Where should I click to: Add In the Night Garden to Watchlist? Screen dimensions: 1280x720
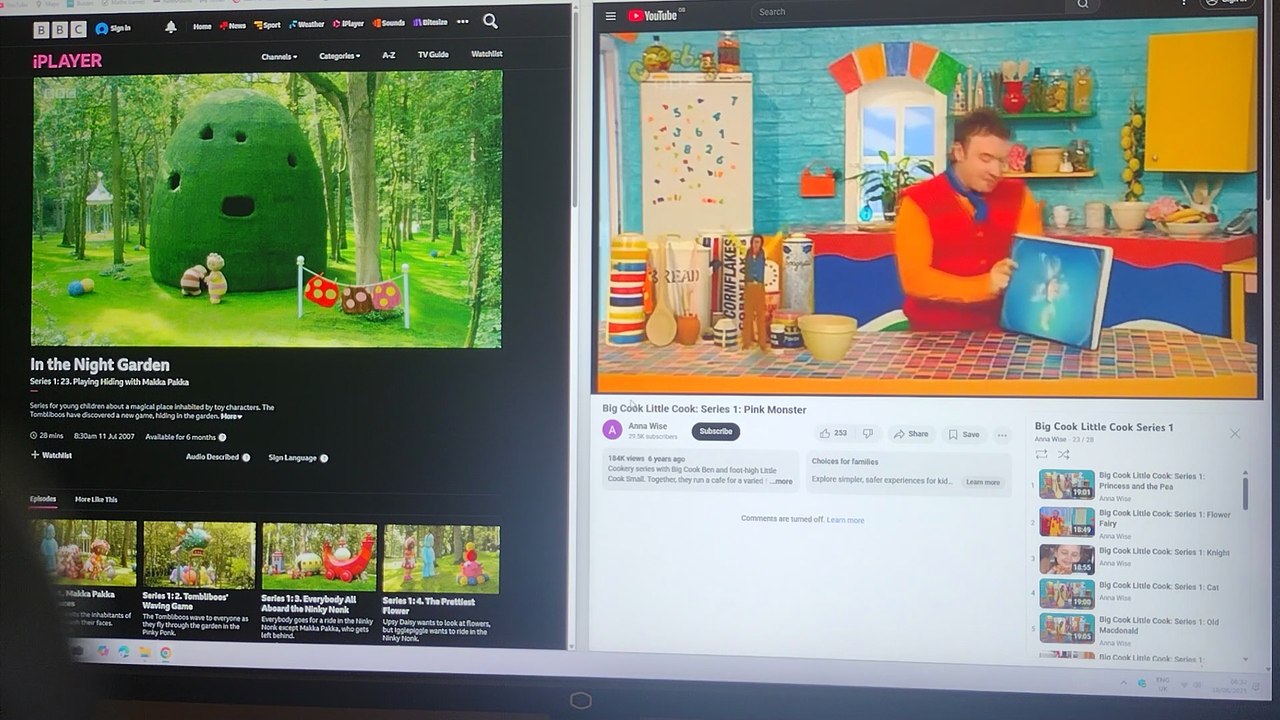click(x=51, y=455)
